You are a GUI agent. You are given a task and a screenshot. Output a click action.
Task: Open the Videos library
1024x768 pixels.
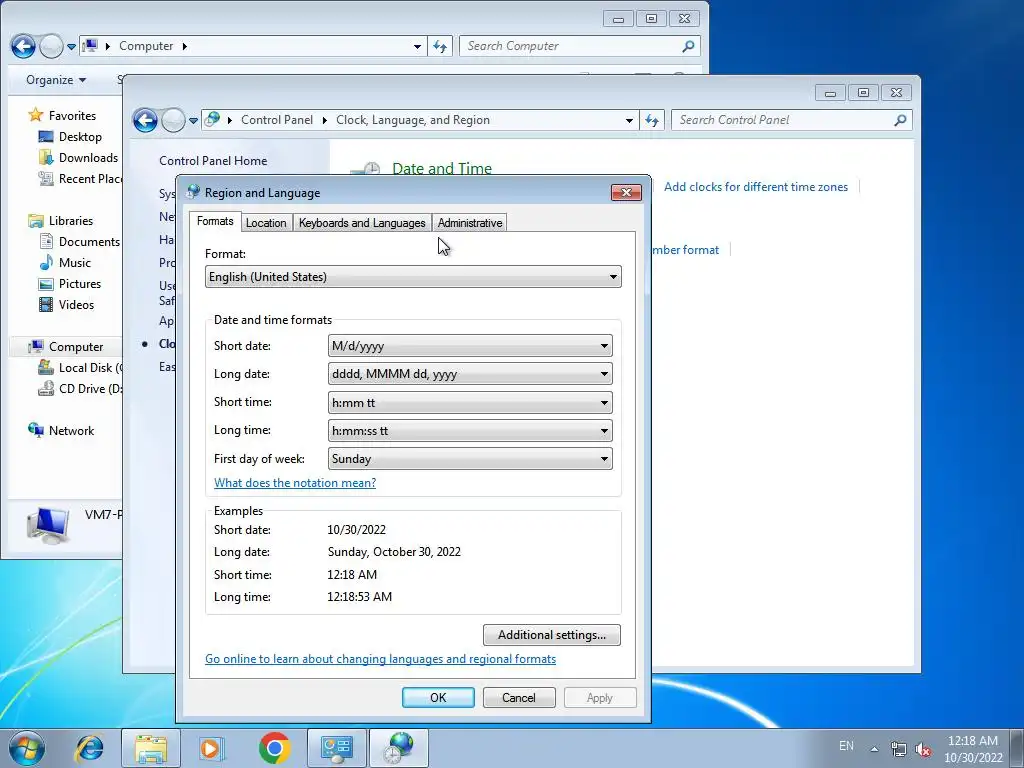point(76,304)
